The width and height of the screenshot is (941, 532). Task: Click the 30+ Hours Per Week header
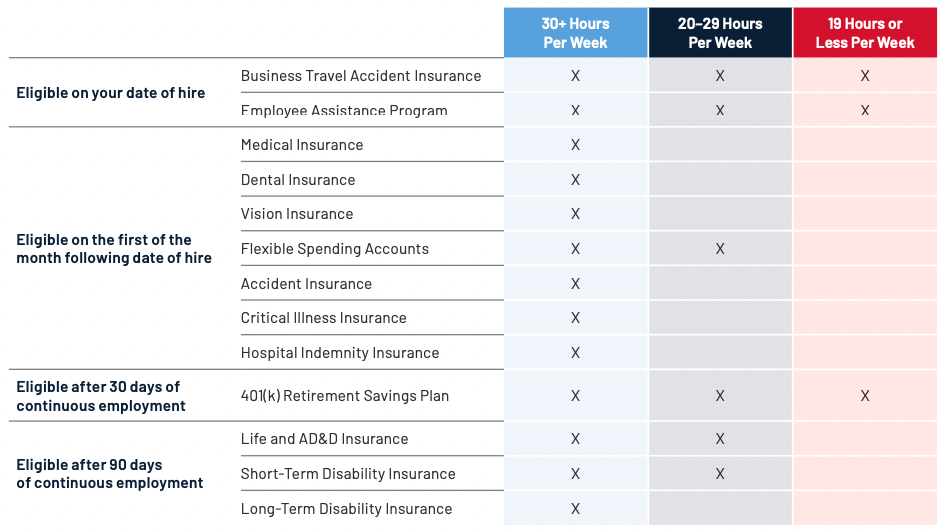pos(576,33)
